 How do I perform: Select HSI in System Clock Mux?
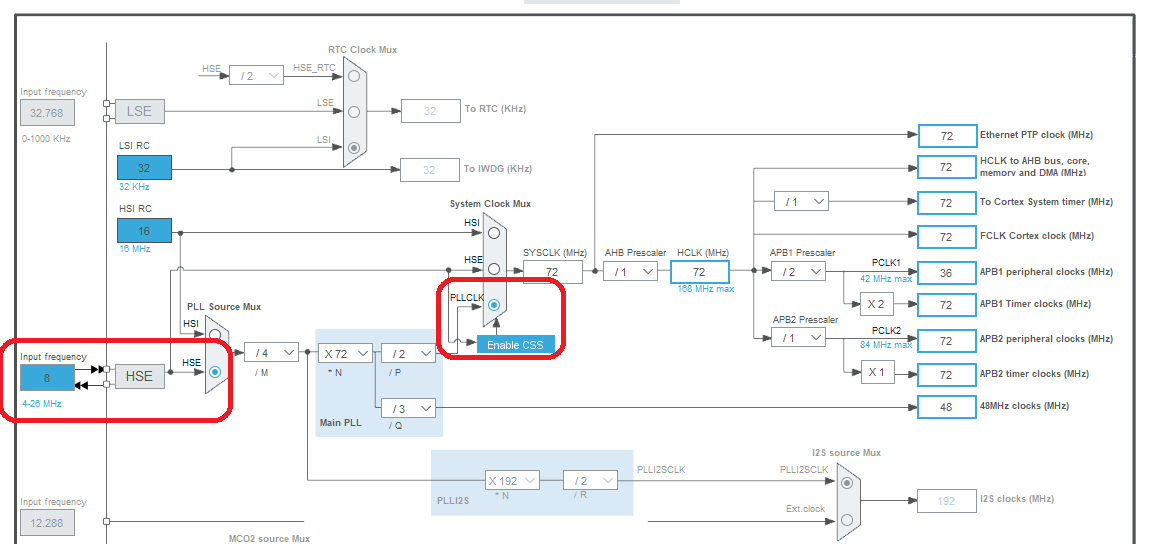tap(494, 232)
